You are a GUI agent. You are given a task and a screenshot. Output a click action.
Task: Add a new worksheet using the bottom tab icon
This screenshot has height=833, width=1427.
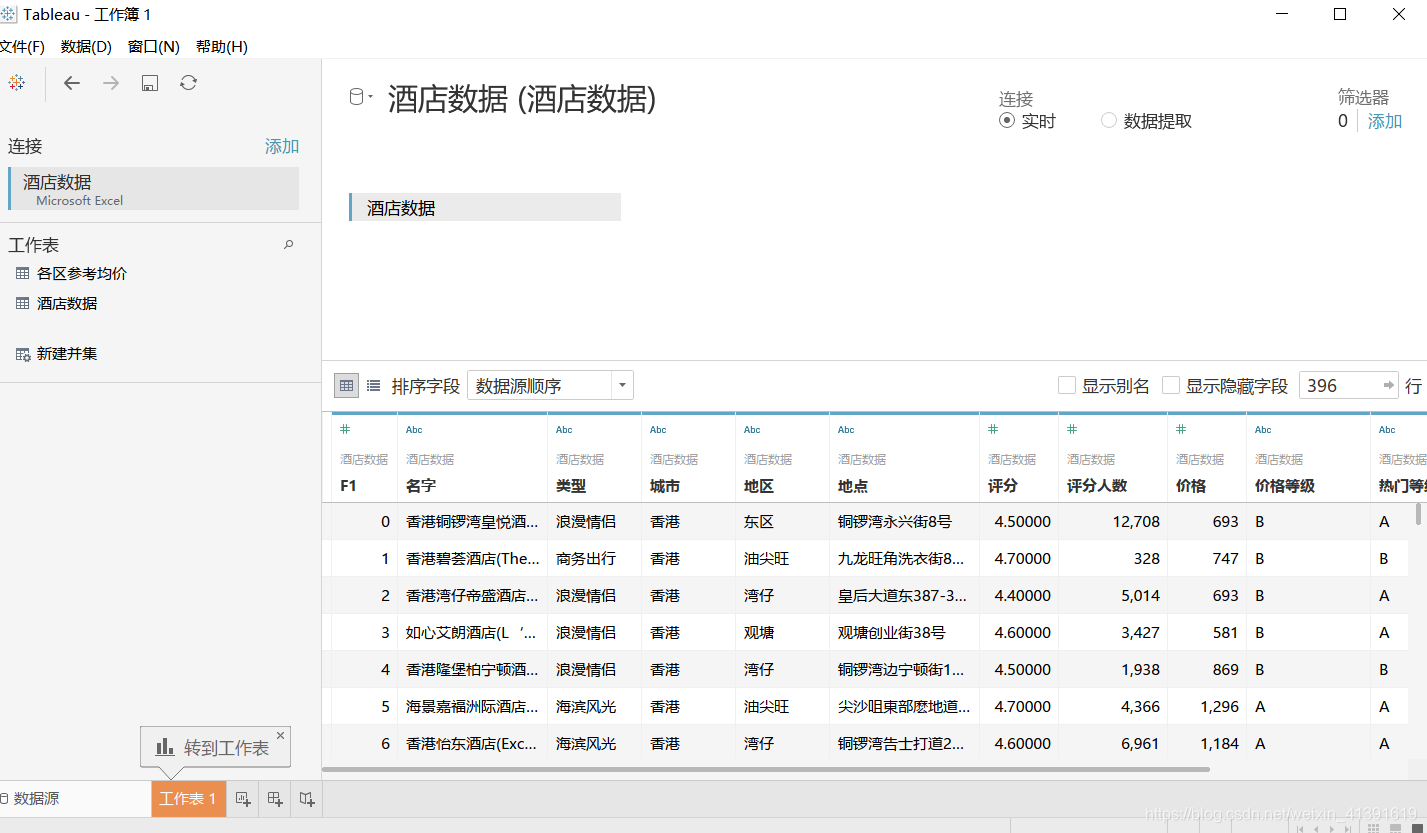tap(243, 798)
